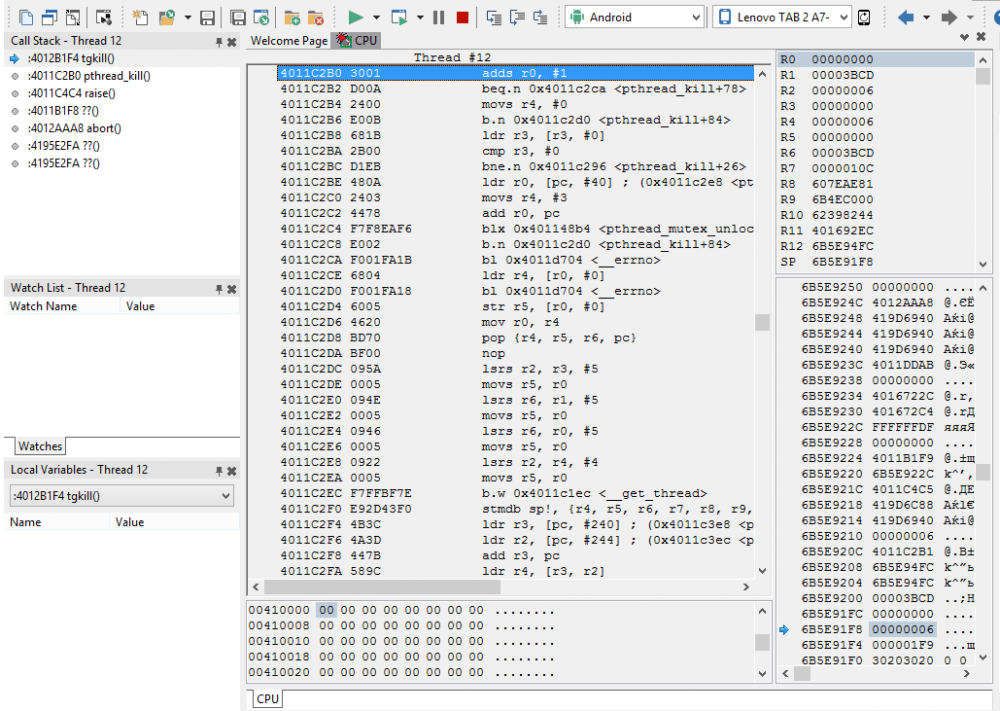Screen dimensions: 1000x711
Task: Open the Lenovo TAB 2 device dropdown
Action: pos(783,17)
